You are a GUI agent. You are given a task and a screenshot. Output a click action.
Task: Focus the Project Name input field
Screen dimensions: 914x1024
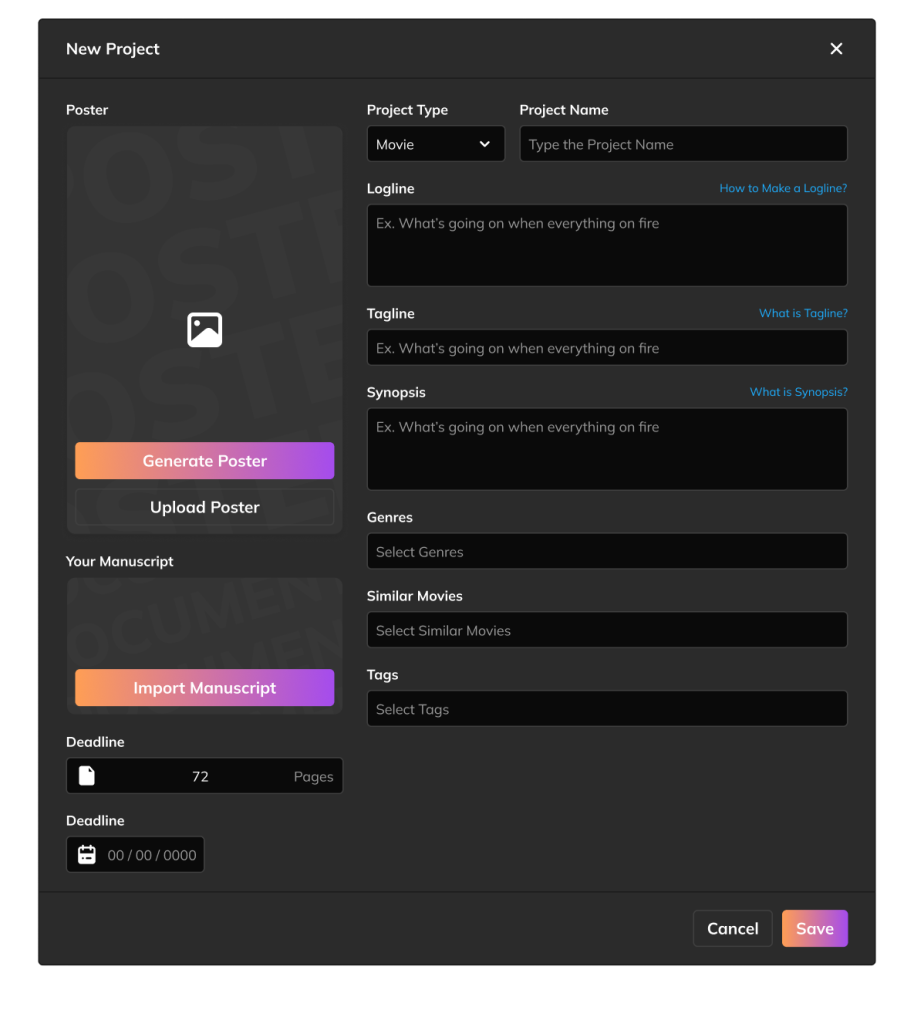point(683,144)
